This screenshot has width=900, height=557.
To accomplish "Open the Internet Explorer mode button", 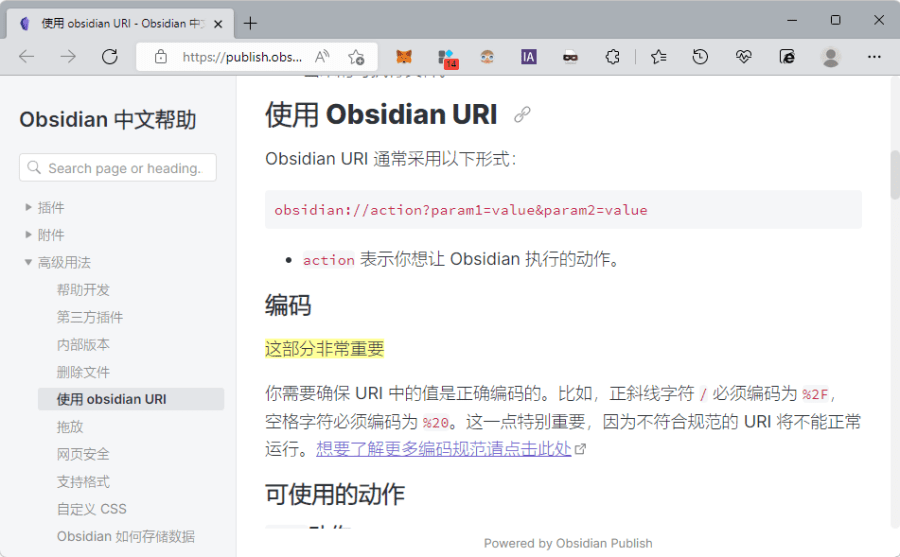I will [787, 56].
